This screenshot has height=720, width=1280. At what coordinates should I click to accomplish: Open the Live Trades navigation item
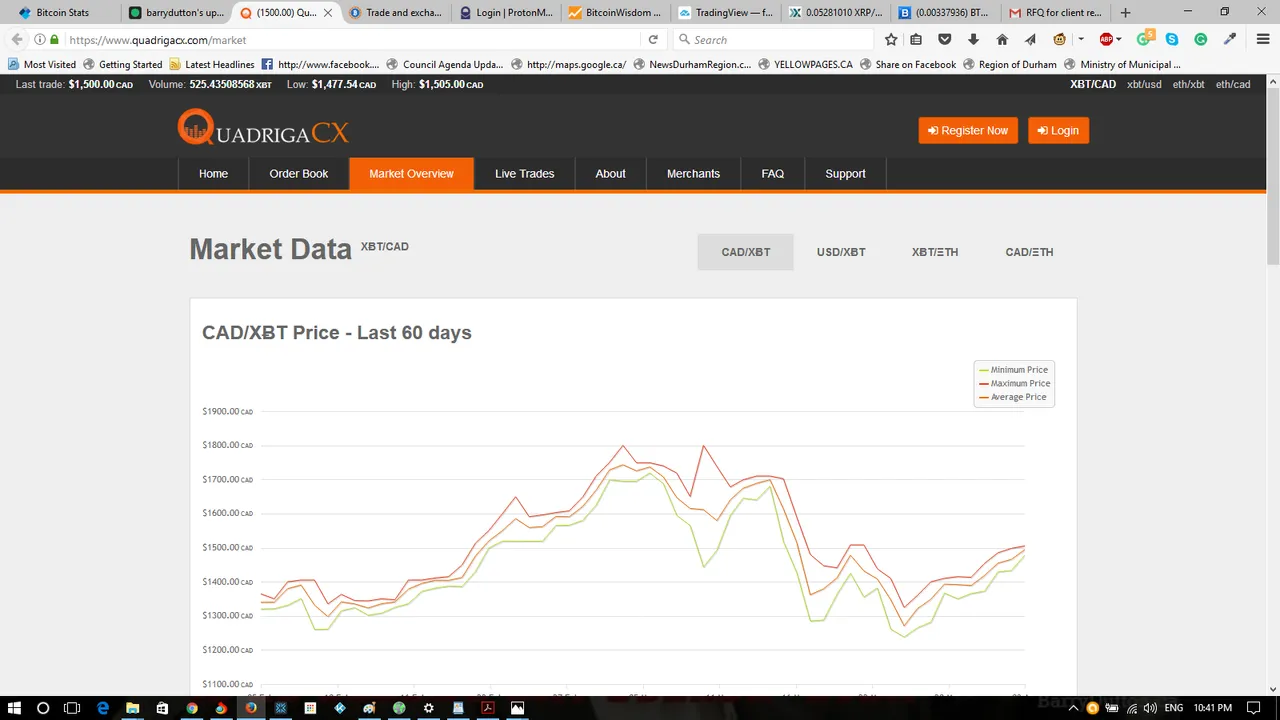524,174
